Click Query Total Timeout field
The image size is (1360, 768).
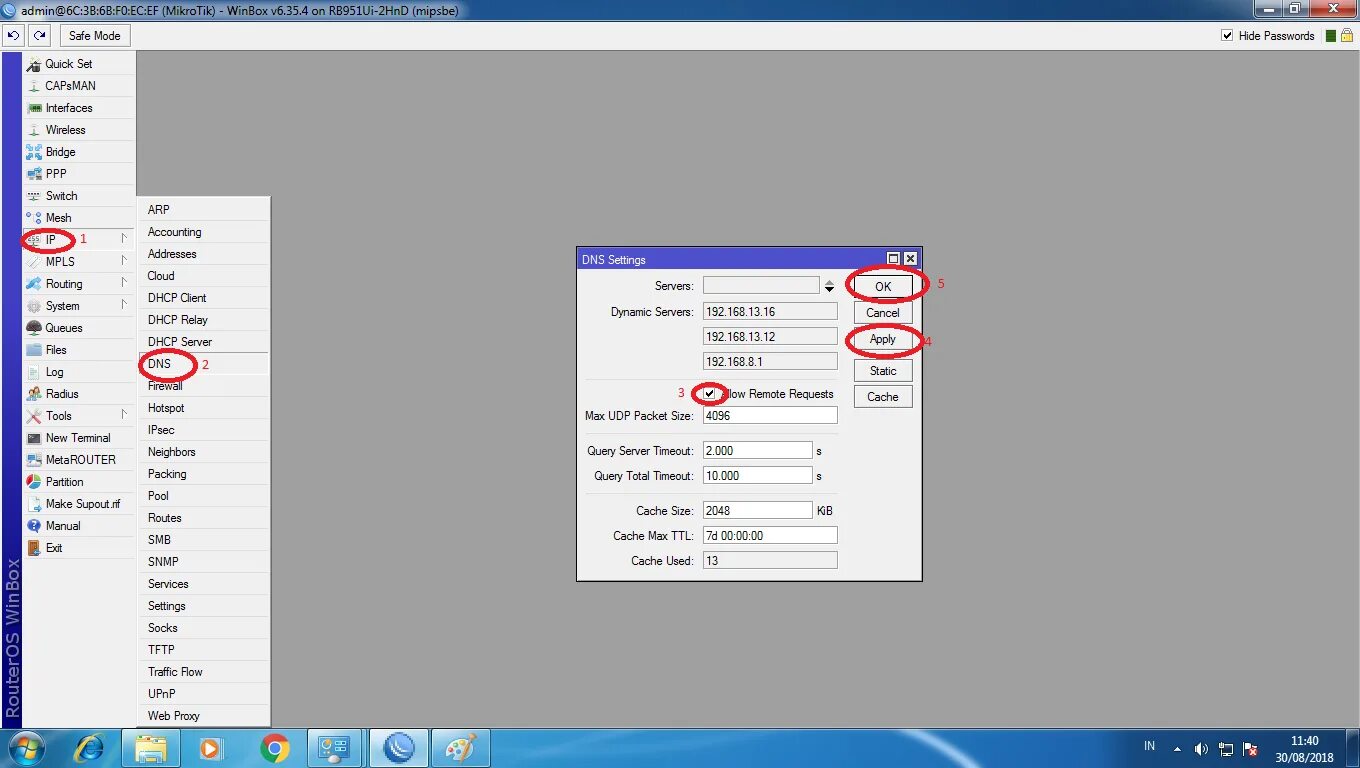[758, 475]
